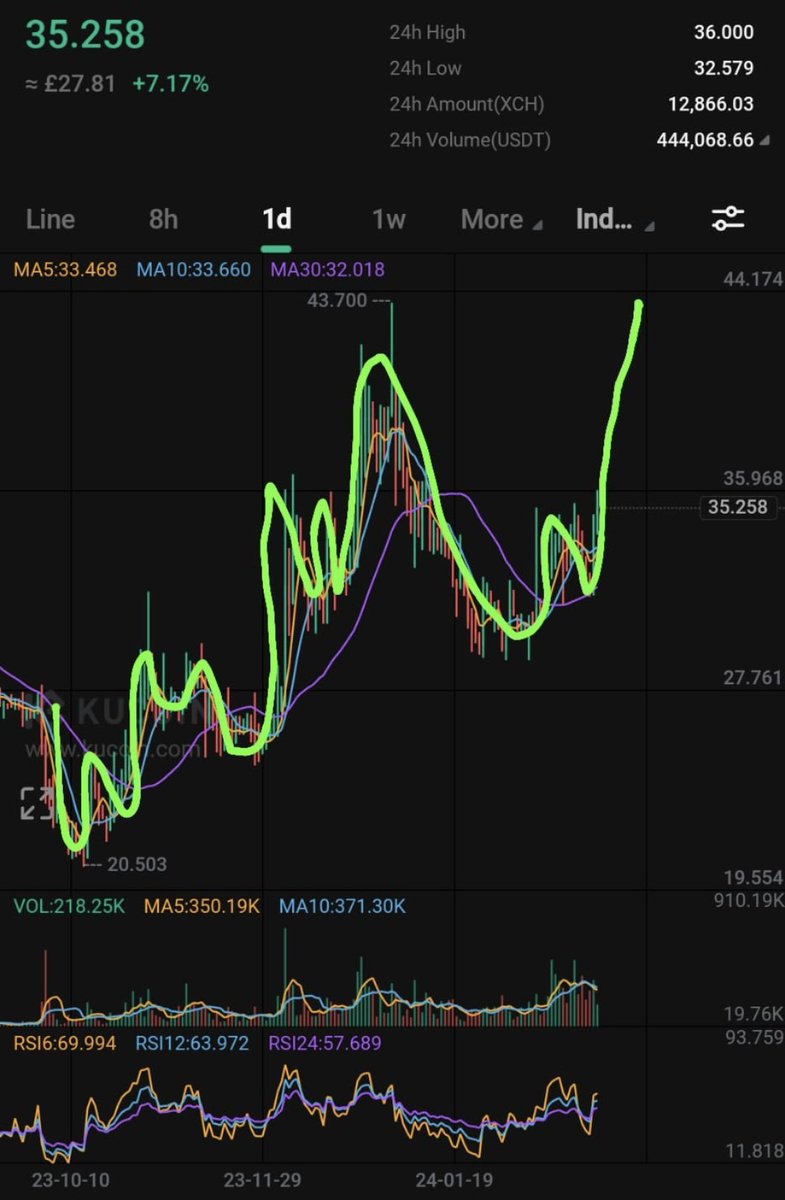Click the 24h Volume(USDT) label

pyautogui.click(x=471, y=141)
